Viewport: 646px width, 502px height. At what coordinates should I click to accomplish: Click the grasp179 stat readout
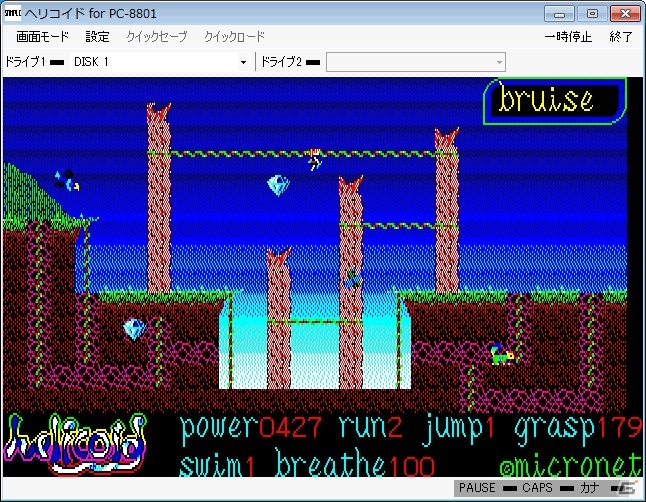click(x=578, y=429)
